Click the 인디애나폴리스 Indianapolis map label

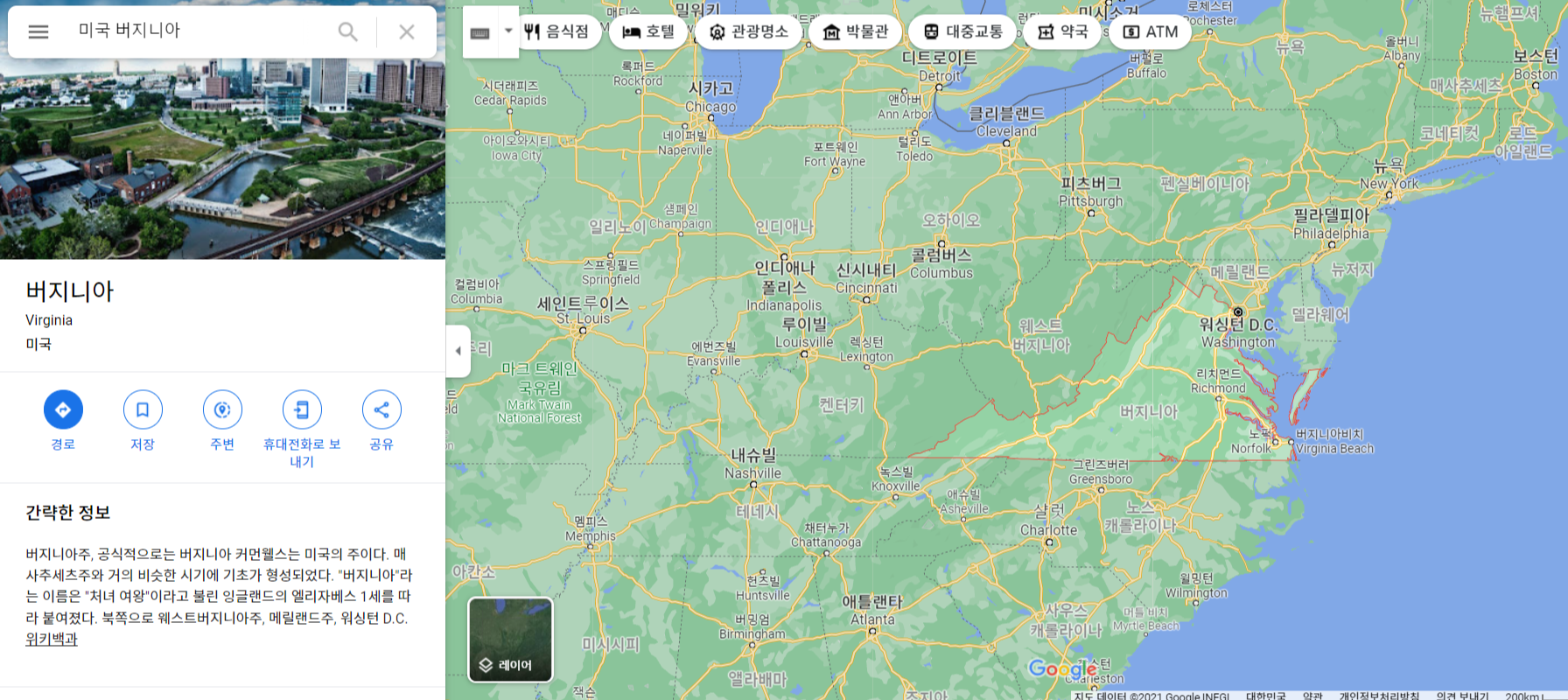(784, 286)
